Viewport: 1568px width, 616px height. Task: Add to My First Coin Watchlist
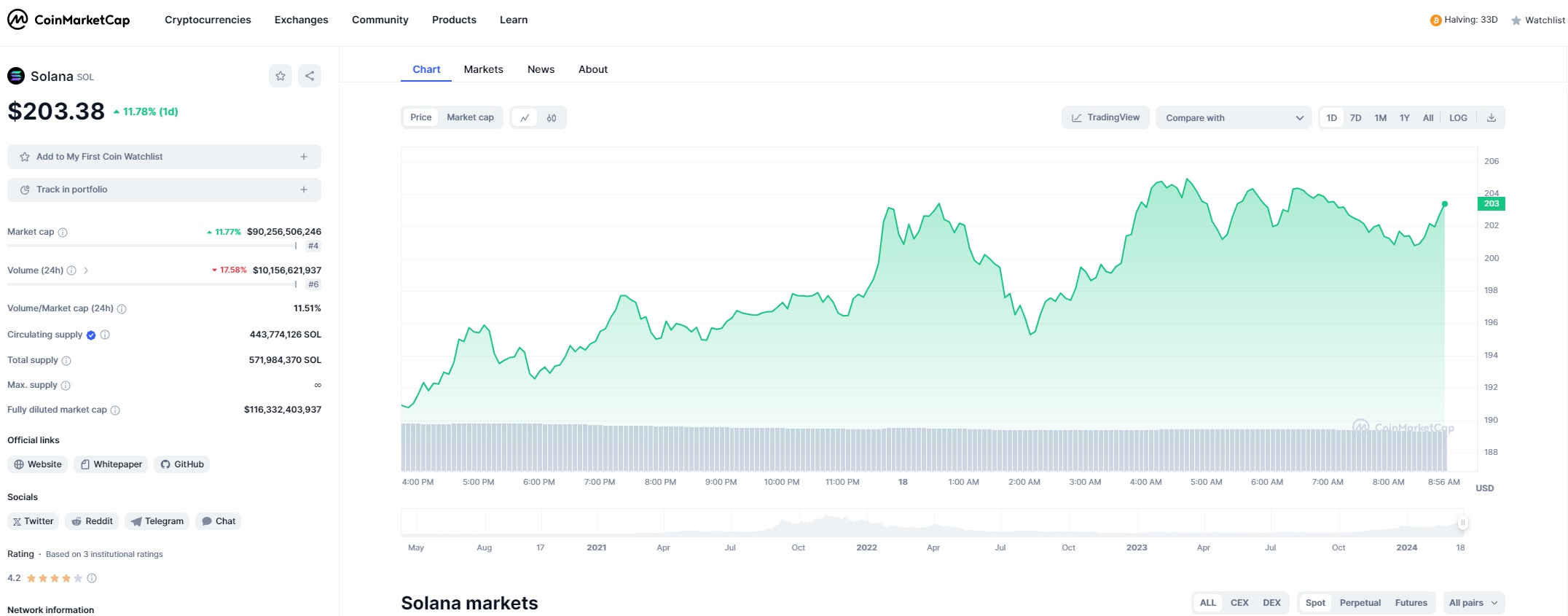tap(164, 157)
